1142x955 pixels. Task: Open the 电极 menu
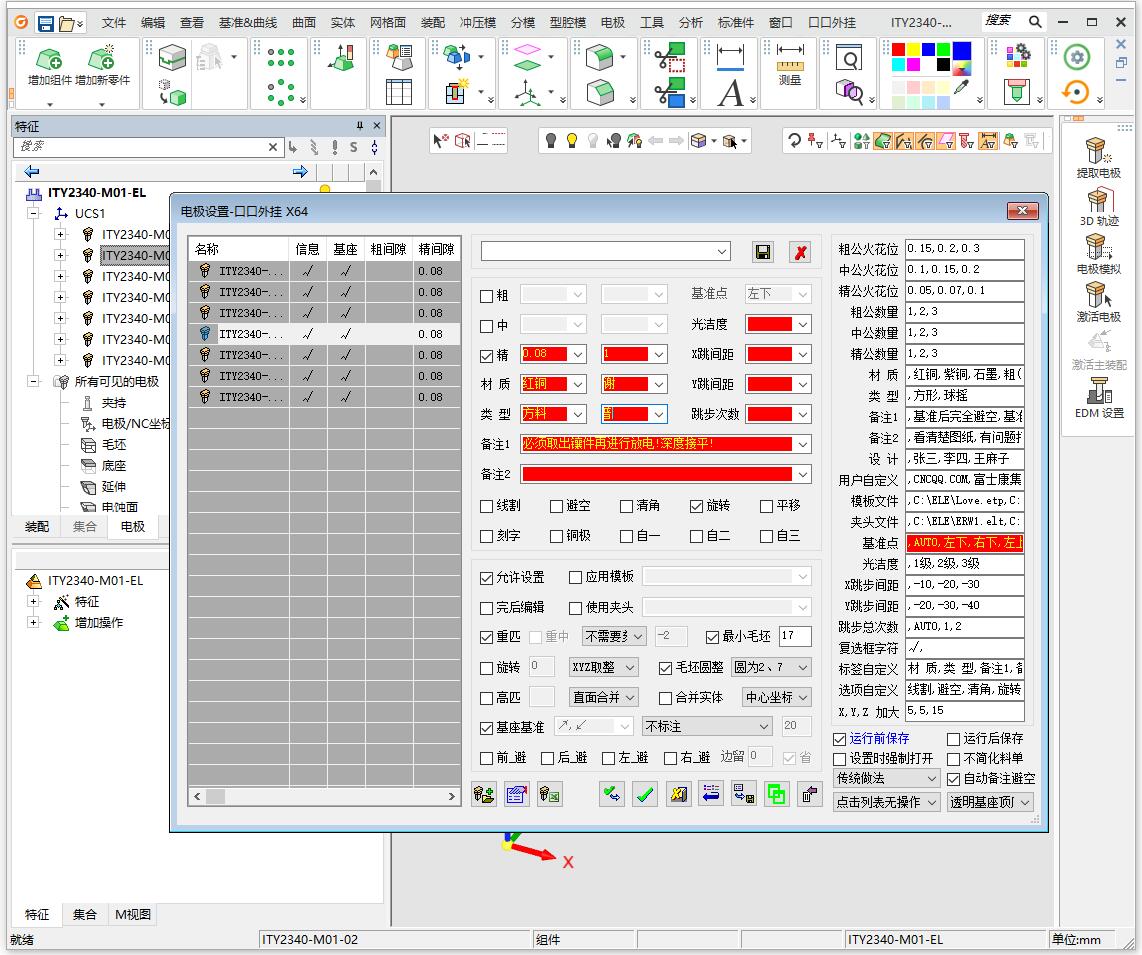point(613,22)
